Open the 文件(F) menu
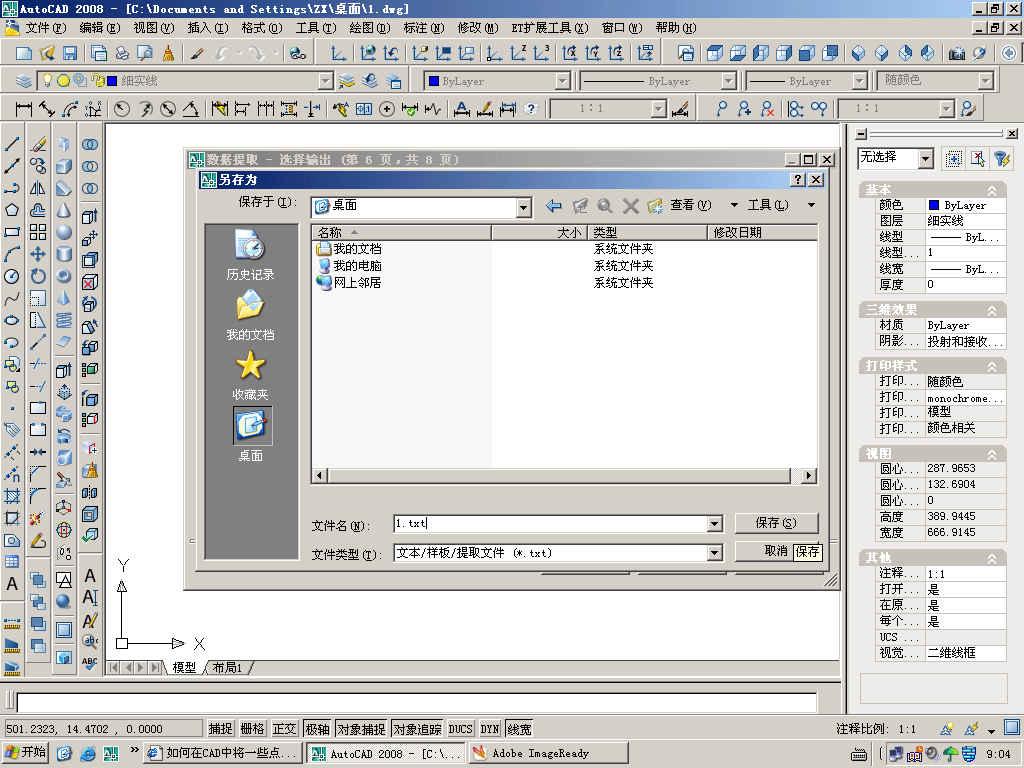This screenshot has width=1024, height=768. [x=46, y=28]
